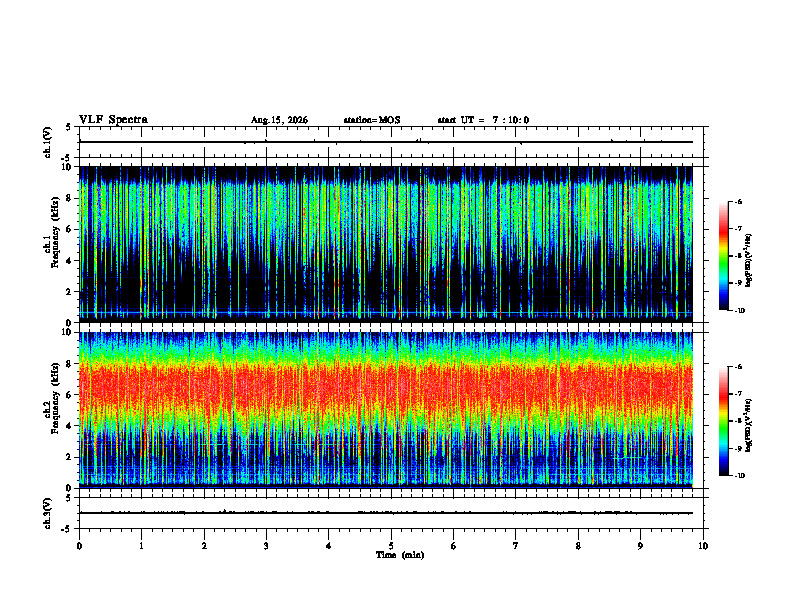Viewport: 792px width, 612px height.
Task: Click the ch.3 voltage waveform strip
Action: point(391,513)
